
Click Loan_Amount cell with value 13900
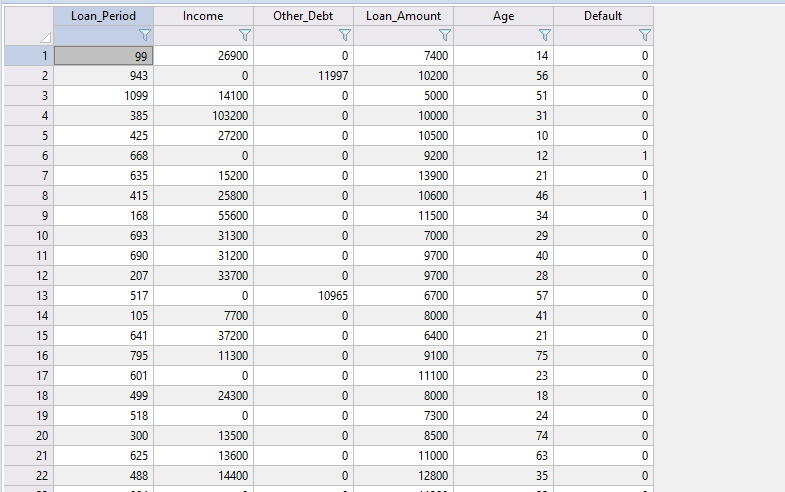pyautogui.click(x=404, y=176)
